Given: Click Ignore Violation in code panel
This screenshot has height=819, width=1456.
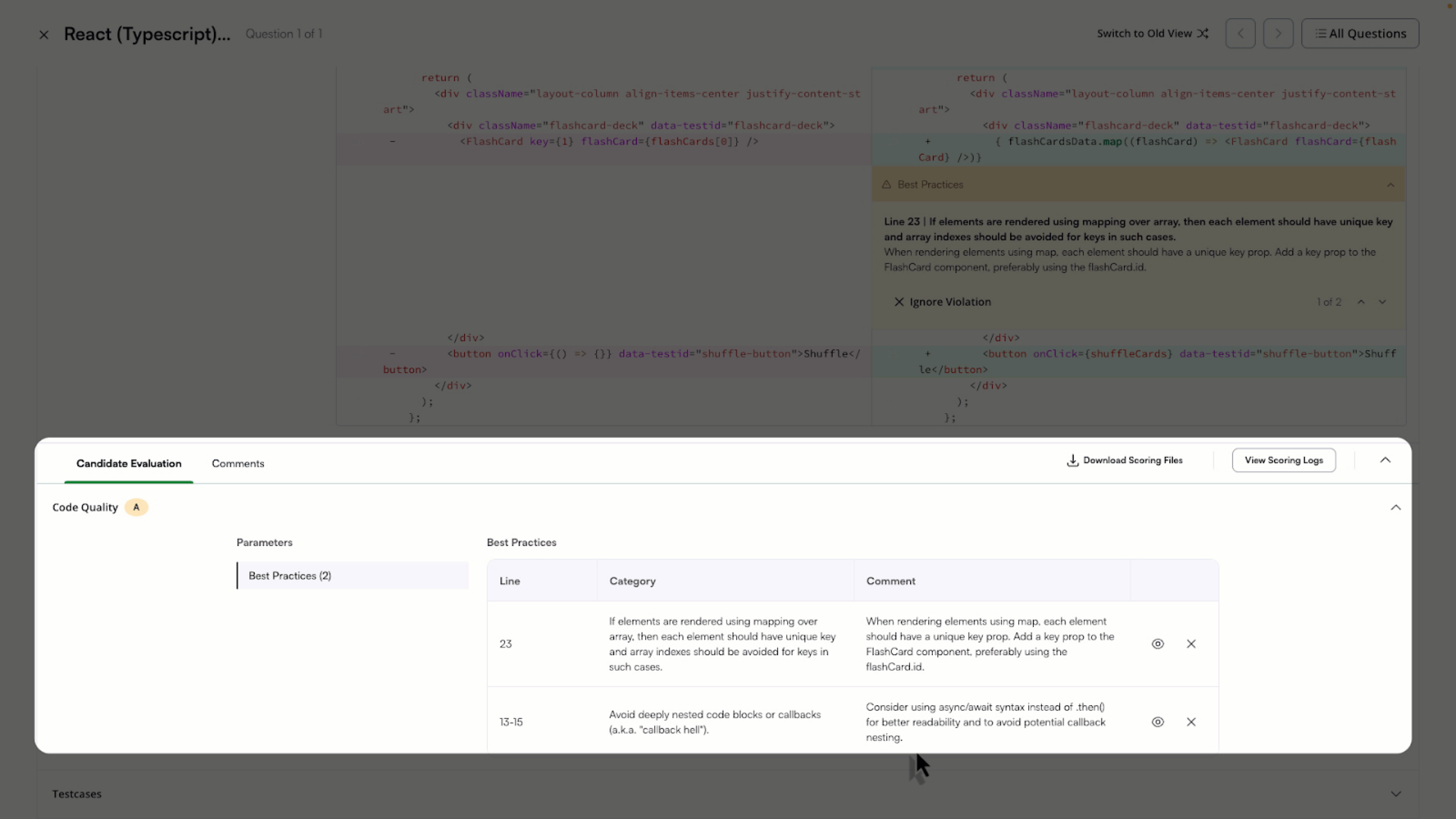Looking at the screenshot, I should coord(942,302).
